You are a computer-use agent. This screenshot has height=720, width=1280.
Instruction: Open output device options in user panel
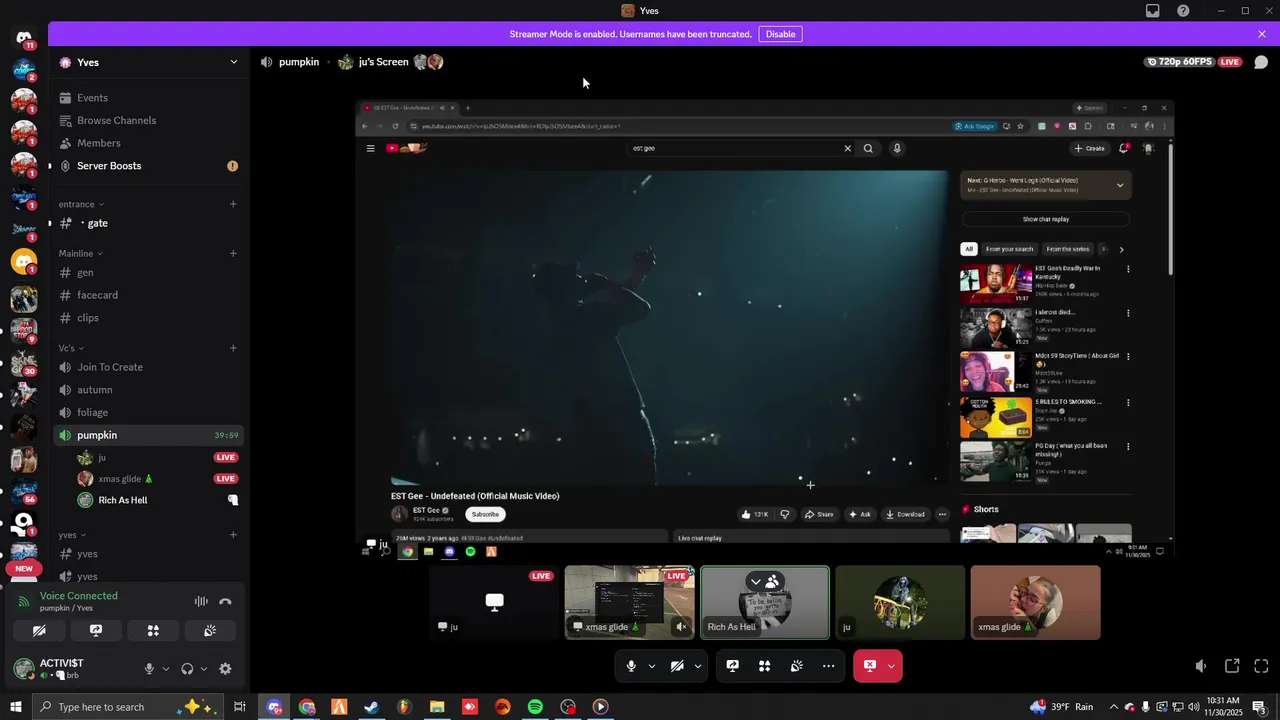click(203, 669)
